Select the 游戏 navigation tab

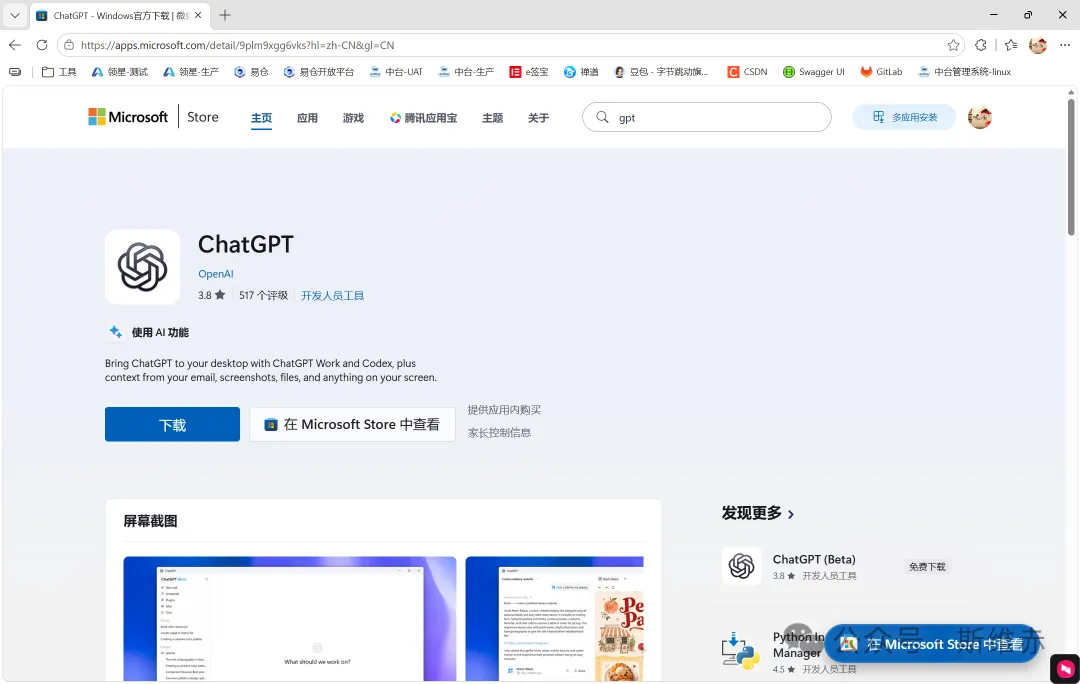tap(353, 118)
